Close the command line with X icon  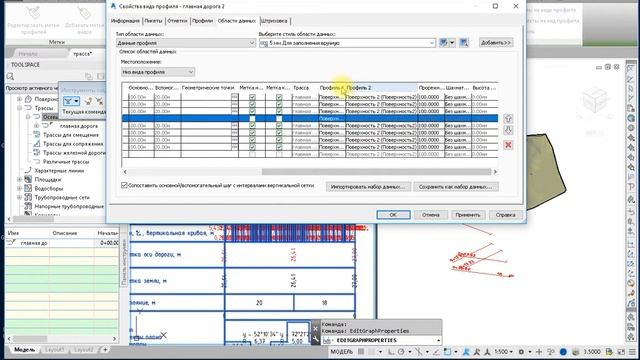(x=316, y=328)
